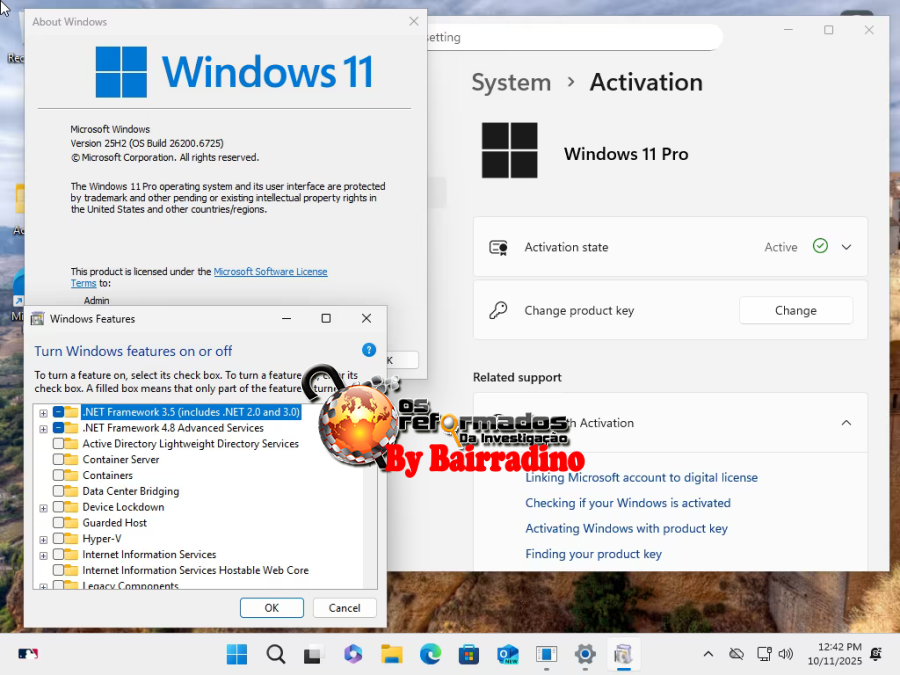Screen dimensions: 900x675
Task: Enable the Hyper-V feature checkbox
Action: coord(59,539)
